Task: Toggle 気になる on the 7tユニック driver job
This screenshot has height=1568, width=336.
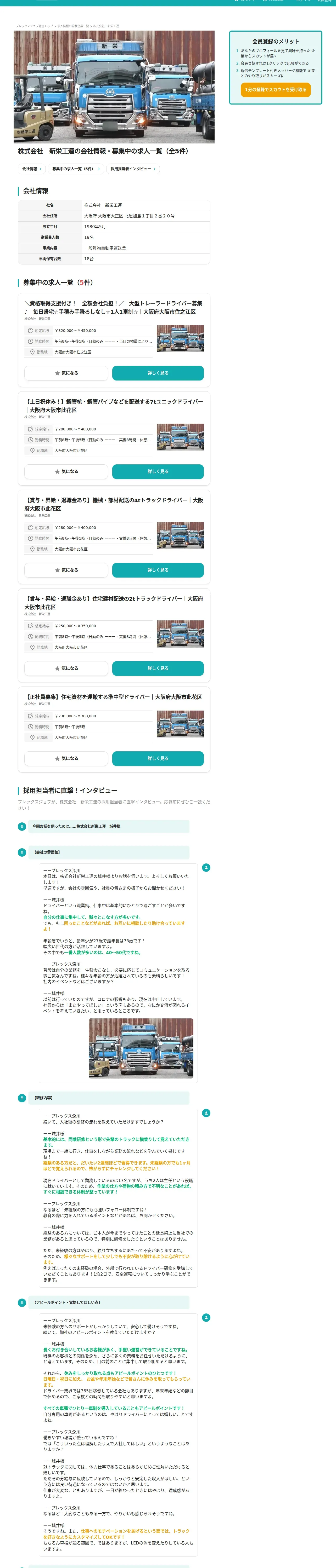Action: click(x=66, y=472)
